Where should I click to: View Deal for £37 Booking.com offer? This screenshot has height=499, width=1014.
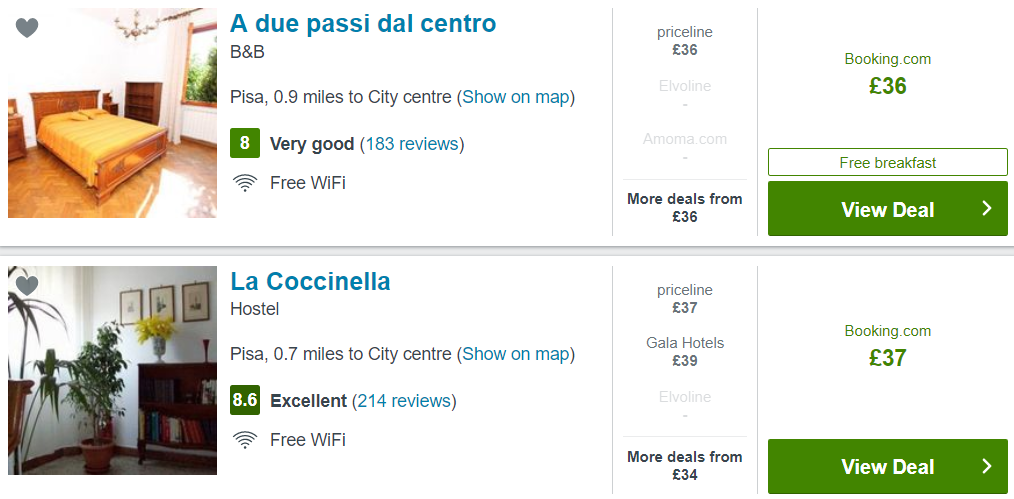coord(887,467)
